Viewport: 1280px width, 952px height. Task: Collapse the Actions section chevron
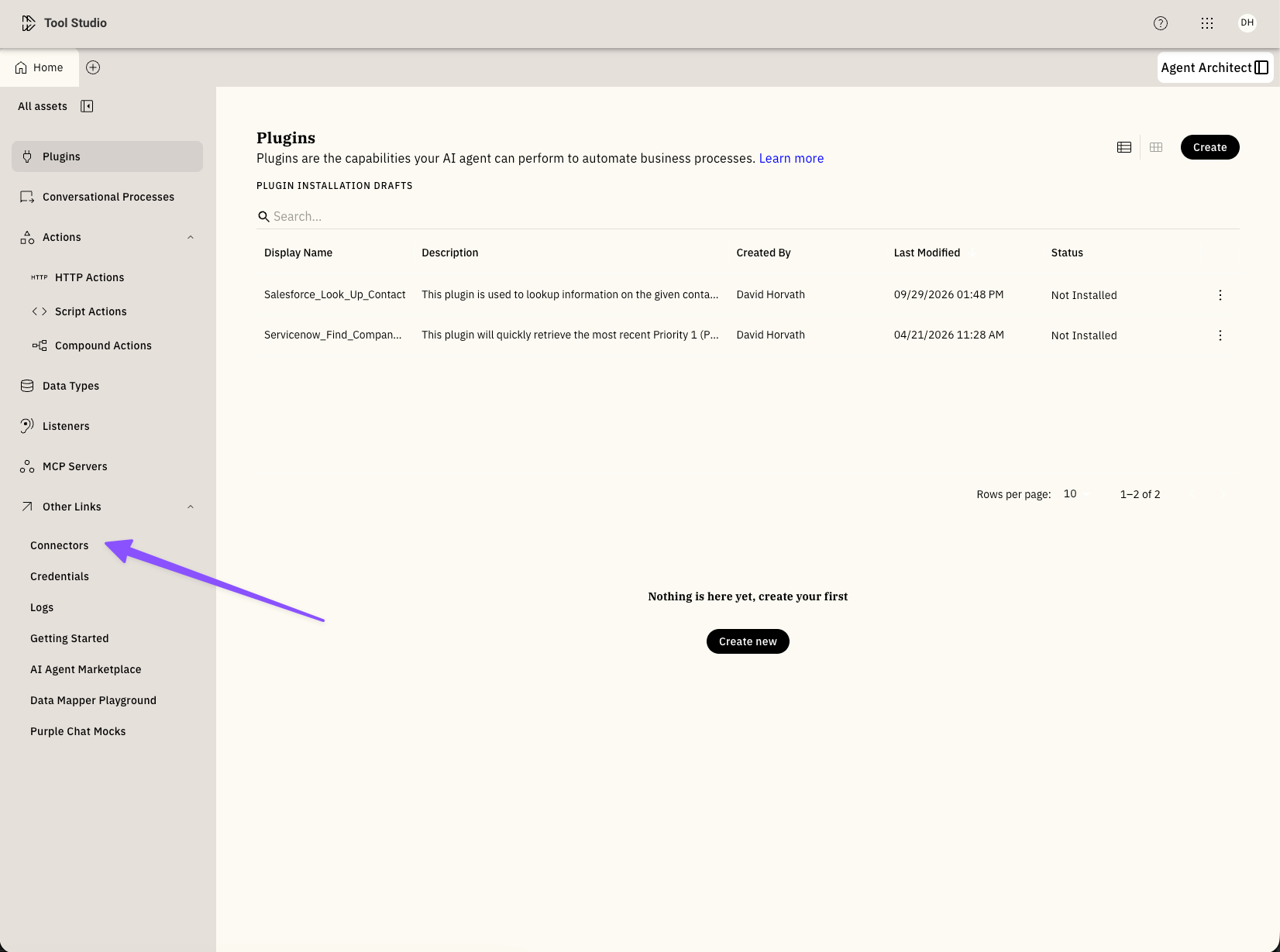191,237
